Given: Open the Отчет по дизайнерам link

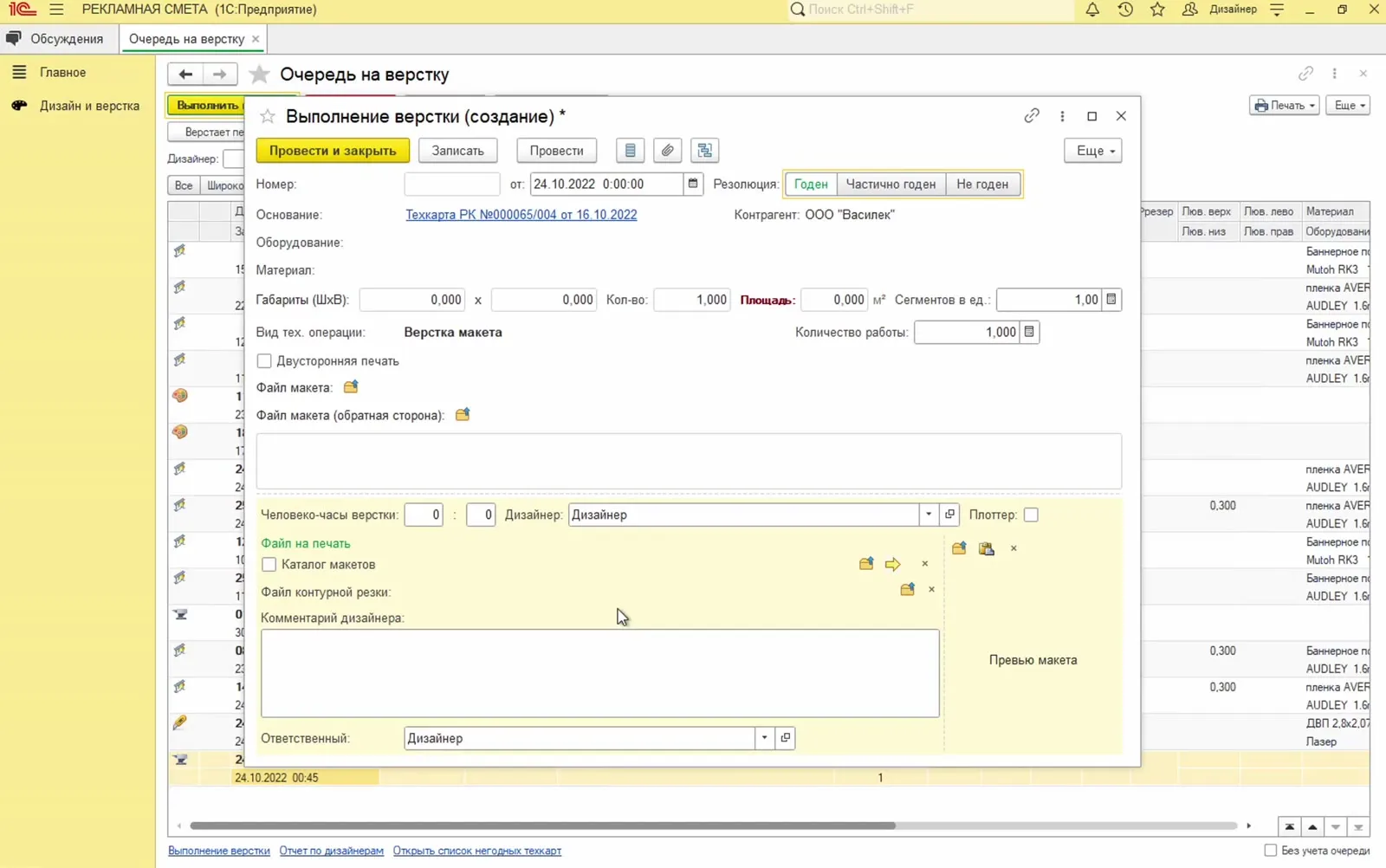Looking at the screenshot, I should coord(331,851).
